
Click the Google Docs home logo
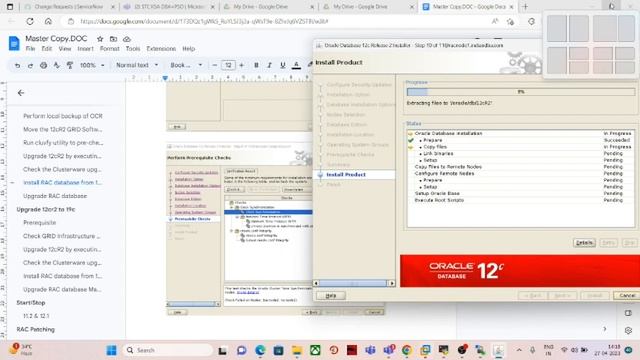point(14,43)
